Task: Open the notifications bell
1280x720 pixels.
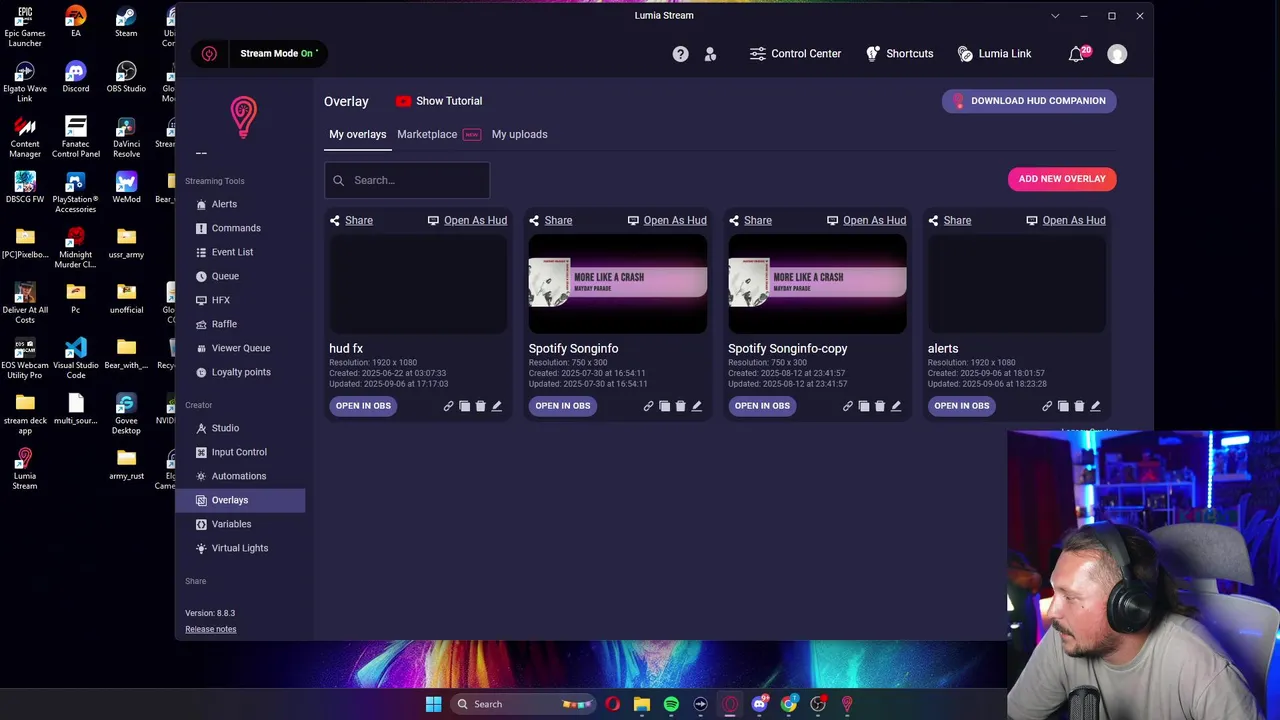Action: (1076, 54)
